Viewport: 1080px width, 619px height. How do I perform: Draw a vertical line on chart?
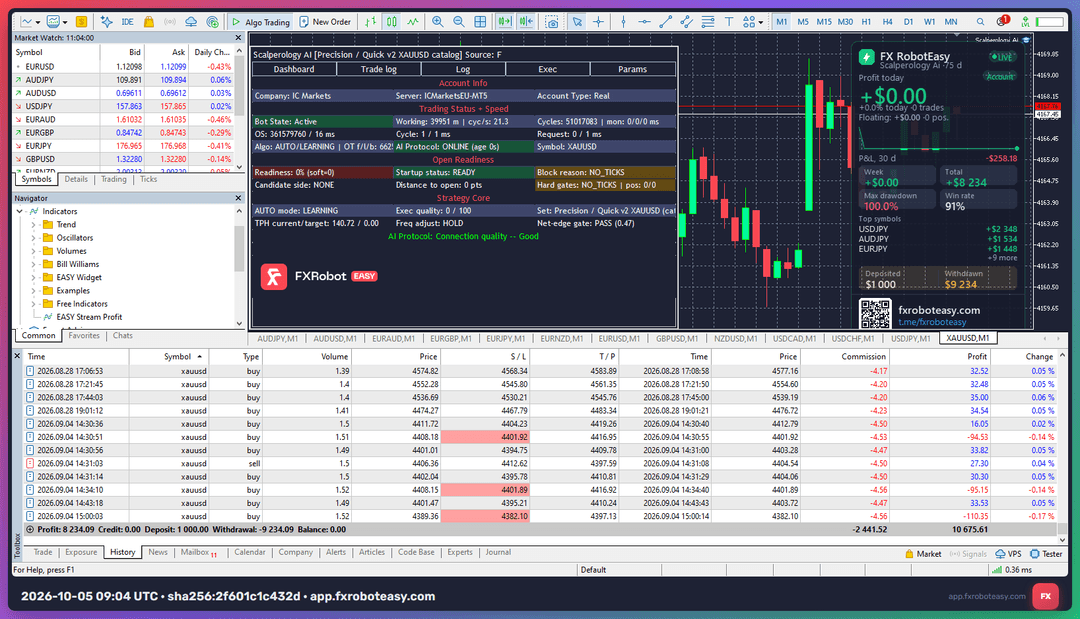[623, 21]
